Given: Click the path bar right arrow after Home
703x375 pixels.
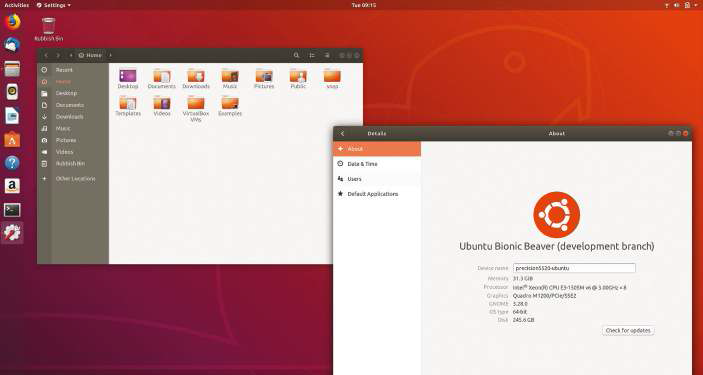Looking at the screenshot, I should point(110,55).
